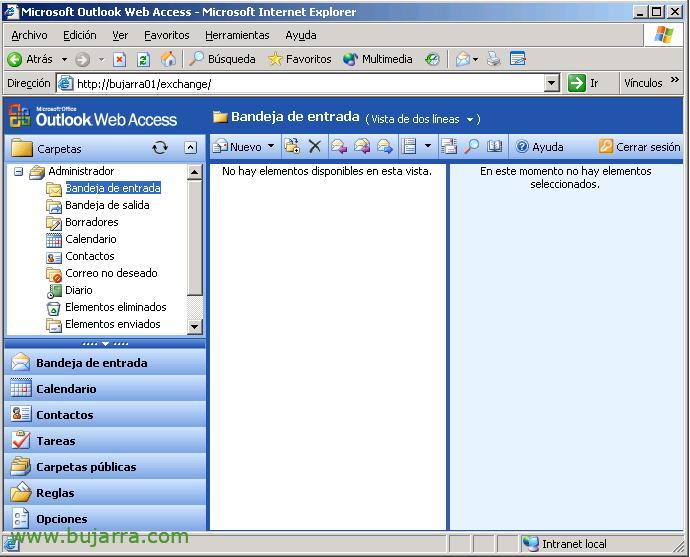Open the Herramientas menu
The image size is (690, 557).
(x=237, y=35)
